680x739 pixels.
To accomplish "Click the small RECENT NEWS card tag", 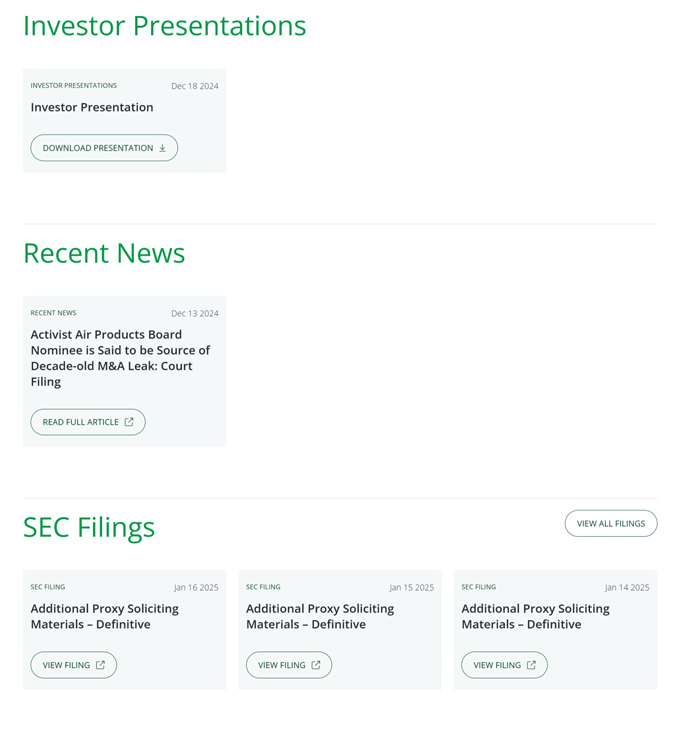I will (53, 313).
